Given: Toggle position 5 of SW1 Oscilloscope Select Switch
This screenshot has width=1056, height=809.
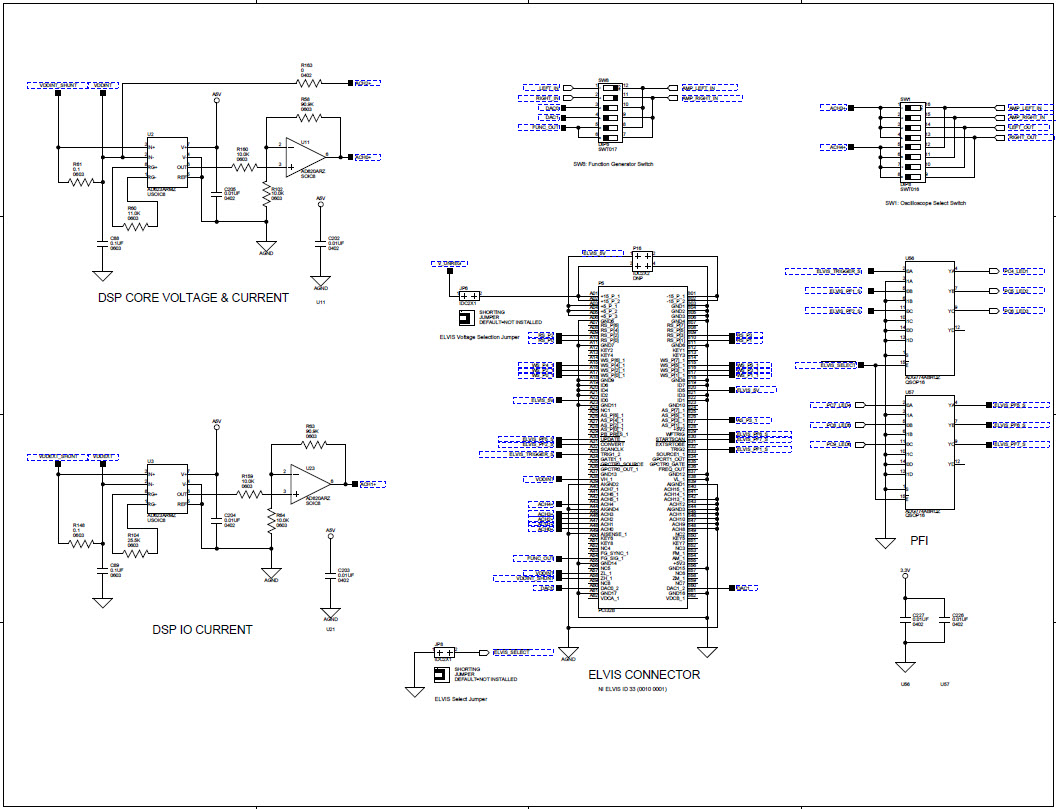Looking at the screenshot, I should pyautogui.click(x=913, y=146).
